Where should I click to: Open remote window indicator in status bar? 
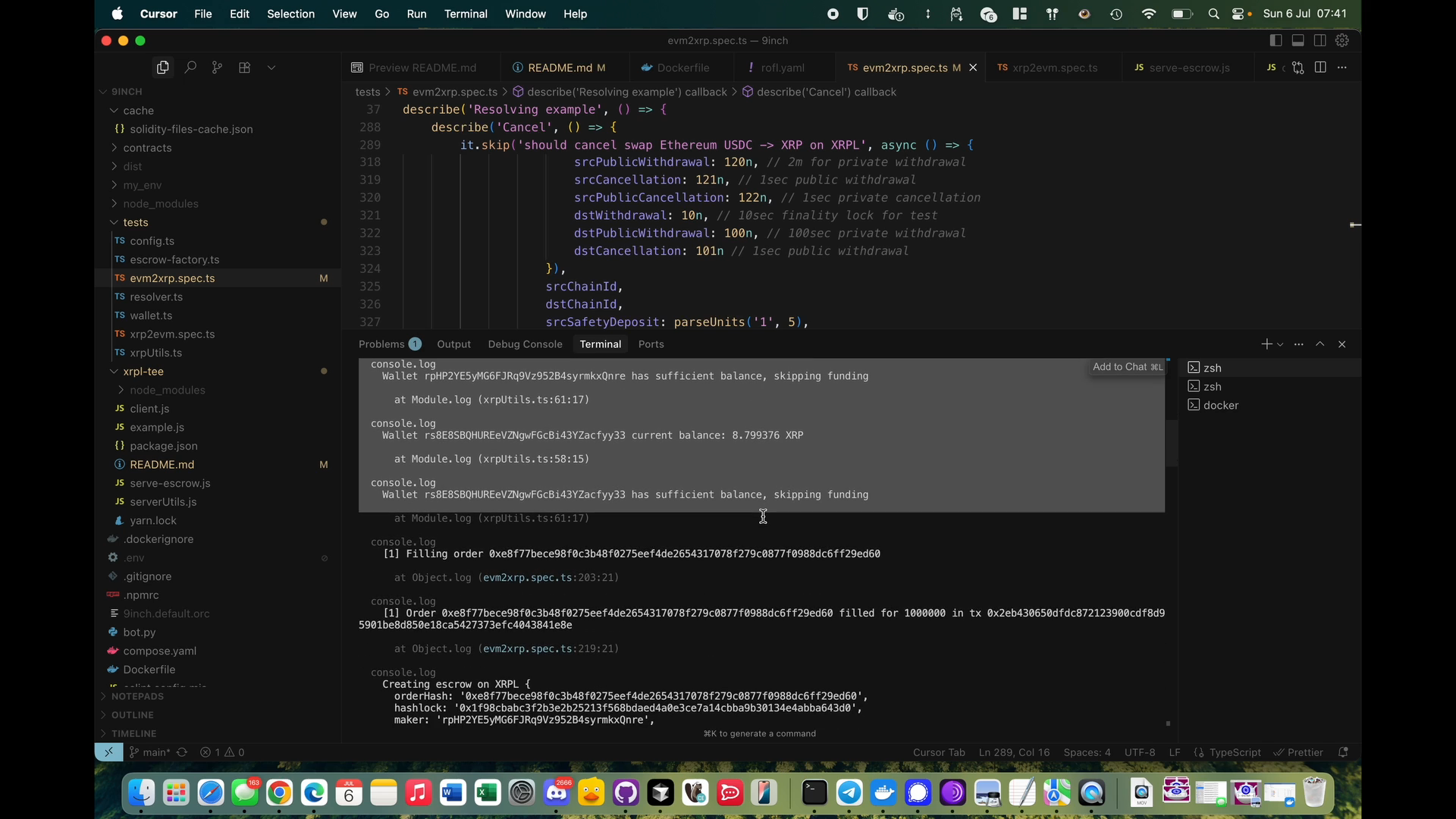[x=108, y=752]
